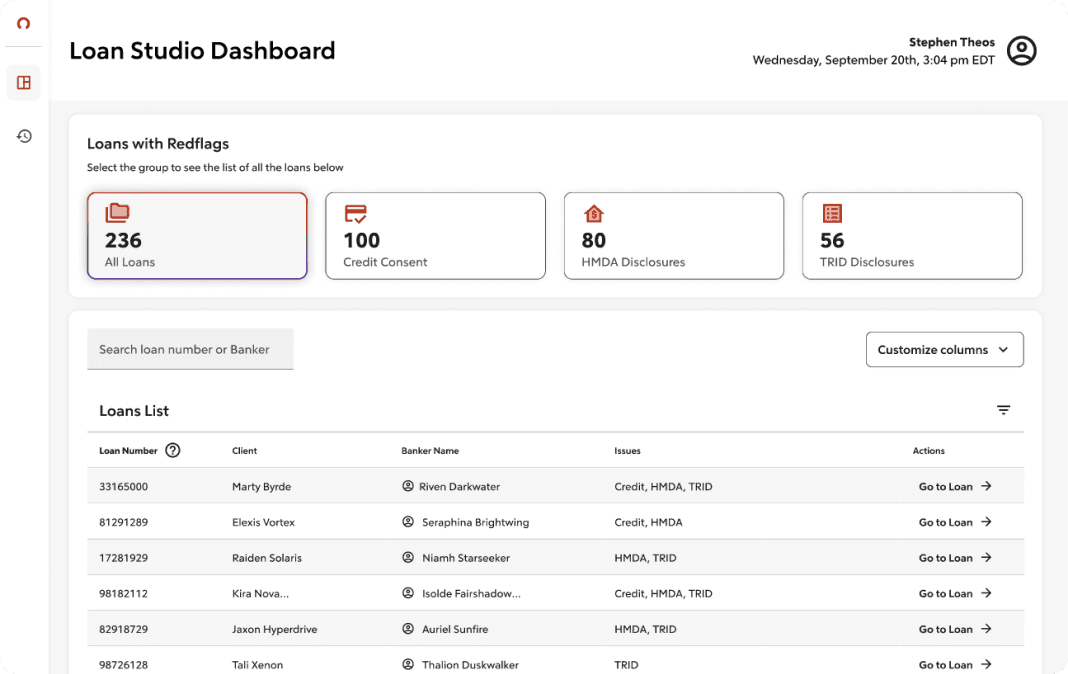Focus the Search loan number or Banker field
Screen dimensions: 1068x674
(190, 349)
